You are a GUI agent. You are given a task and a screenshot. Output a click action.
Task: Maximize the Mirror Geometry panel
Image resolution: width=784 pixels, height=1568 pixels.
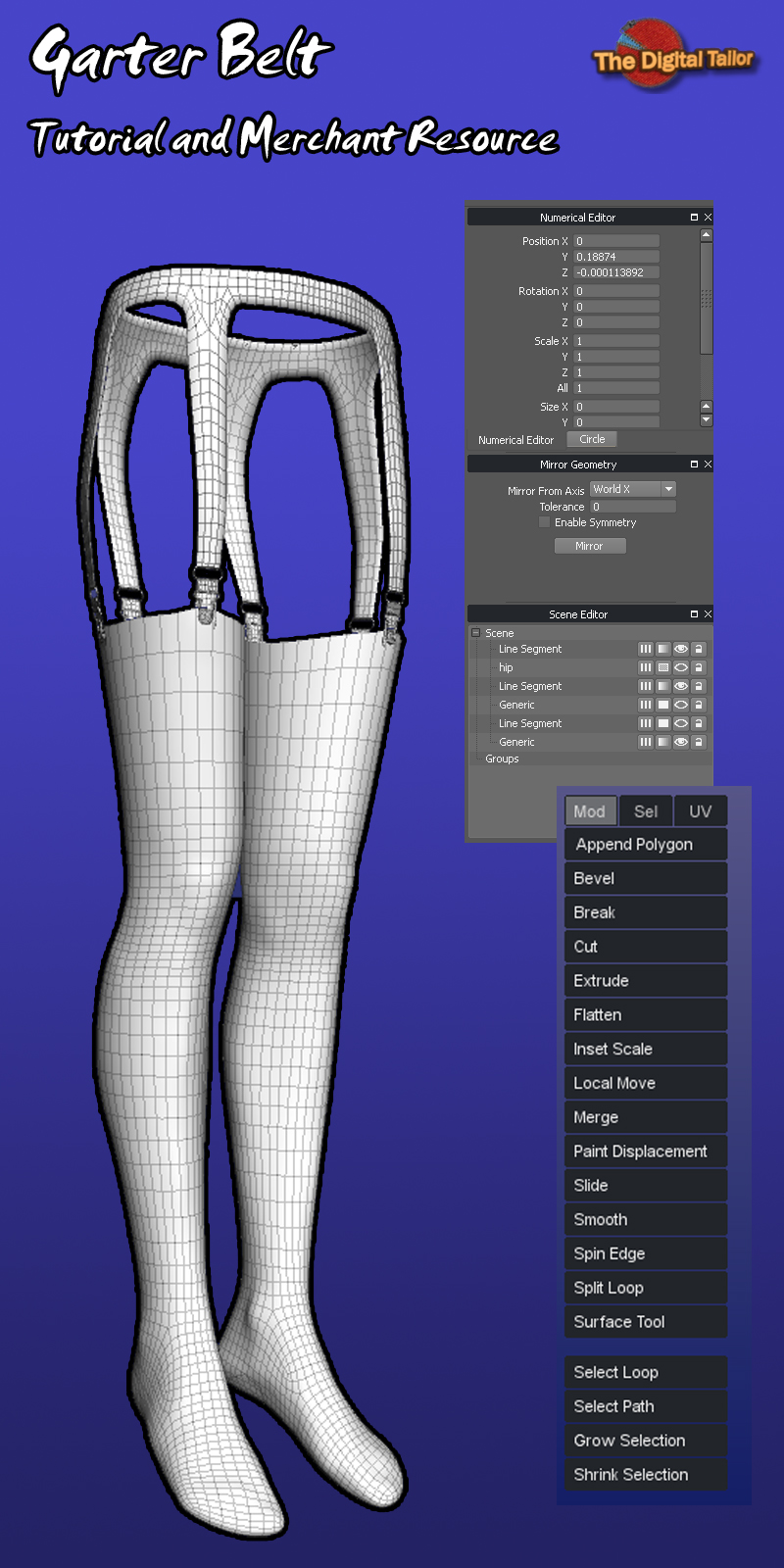pos(694,465)
